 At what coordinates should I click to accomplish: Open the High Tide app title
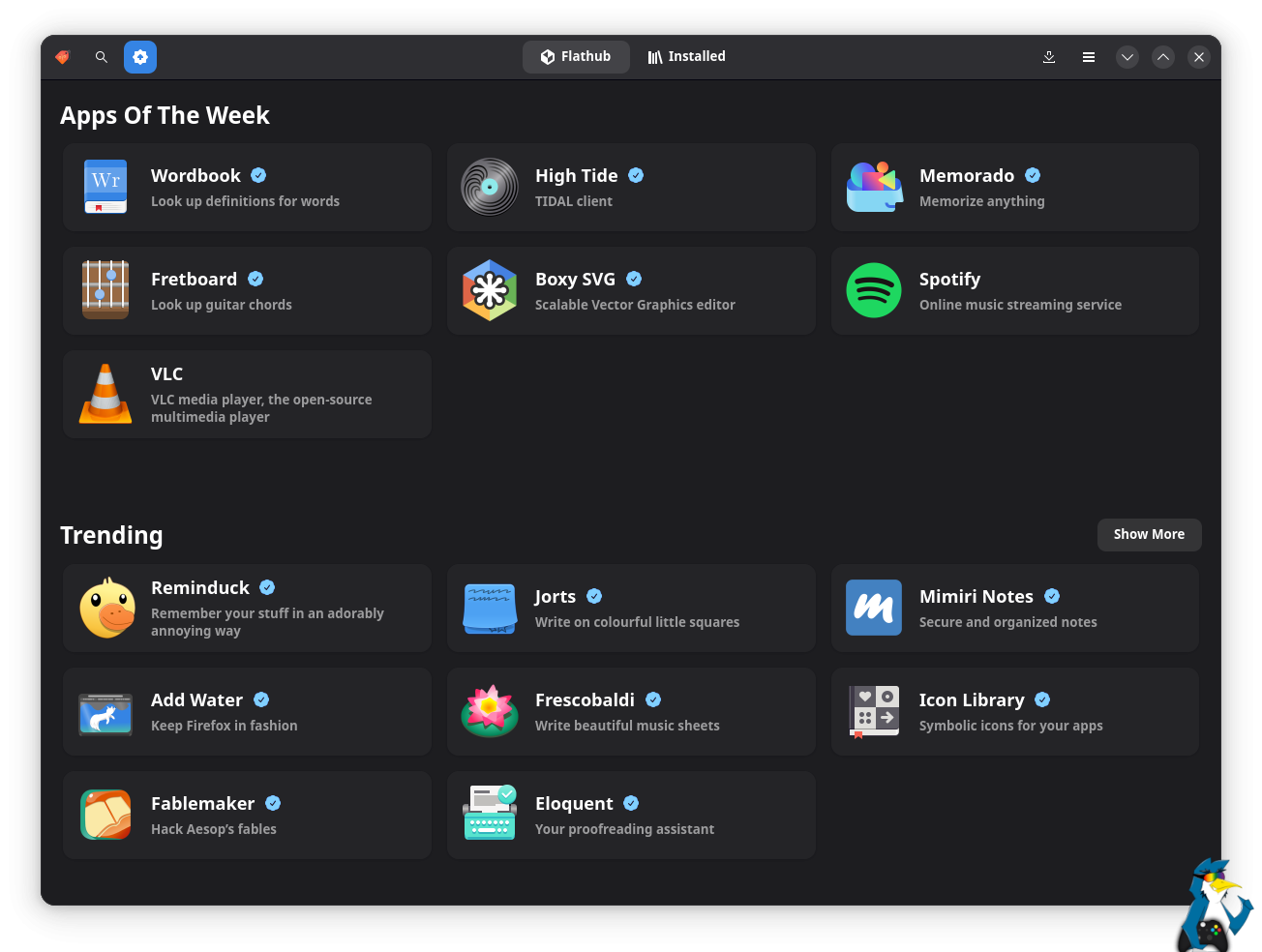click(x=576, y=175)
